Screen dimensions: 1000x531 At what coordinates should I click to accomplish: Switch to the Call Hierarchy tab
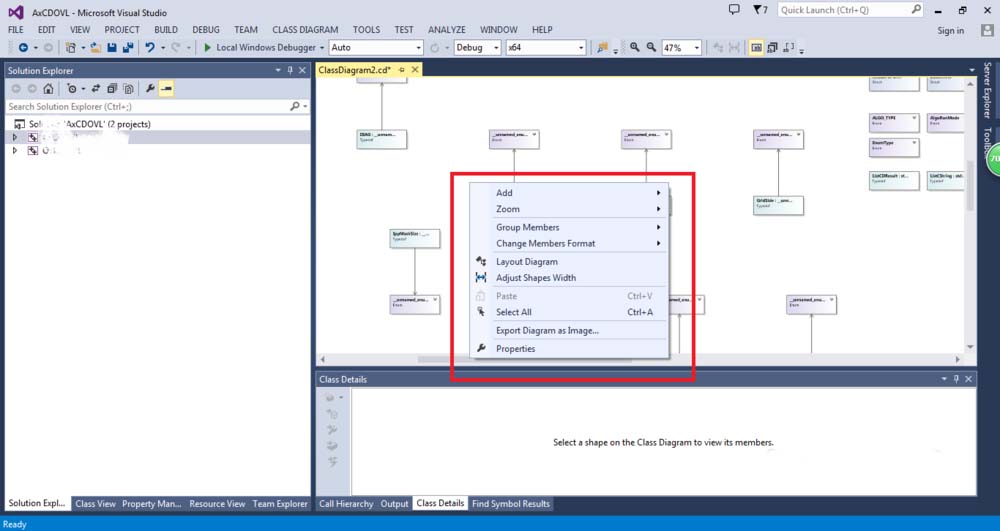pos(346,504)
